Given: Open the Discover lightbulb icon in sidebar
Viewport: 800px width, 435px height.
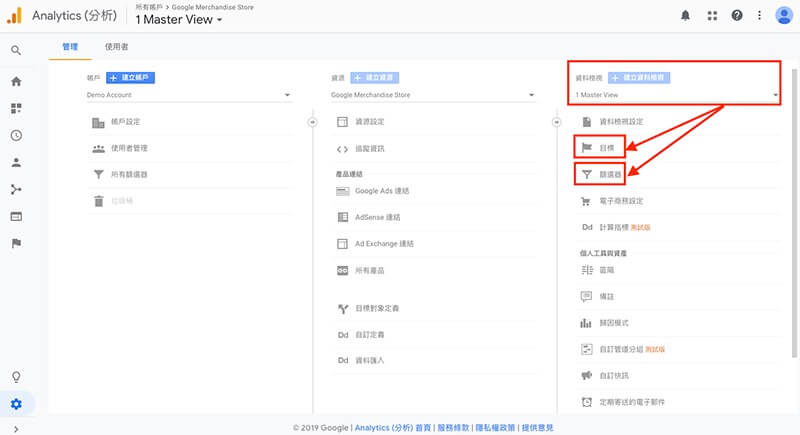Looking at the screenshot, I should (16, 377).
